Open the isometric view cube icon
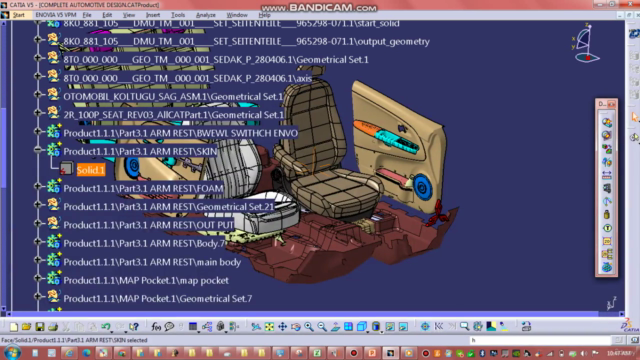This screenshot has height=360, width=640. pyautogui.click(x=361, y=326)
